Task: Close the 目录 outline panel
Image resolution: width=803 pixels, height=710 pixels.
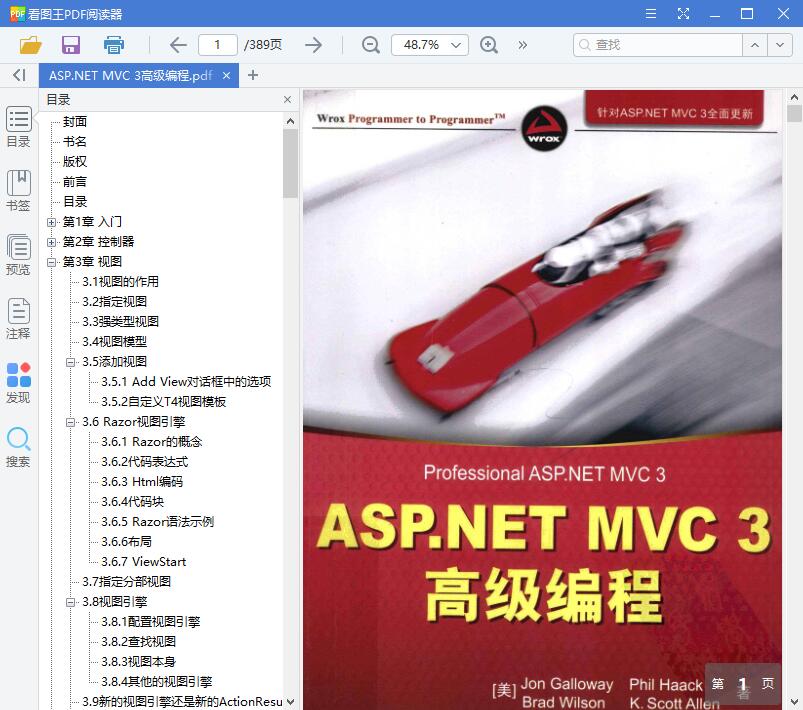Action: (287, 99)
